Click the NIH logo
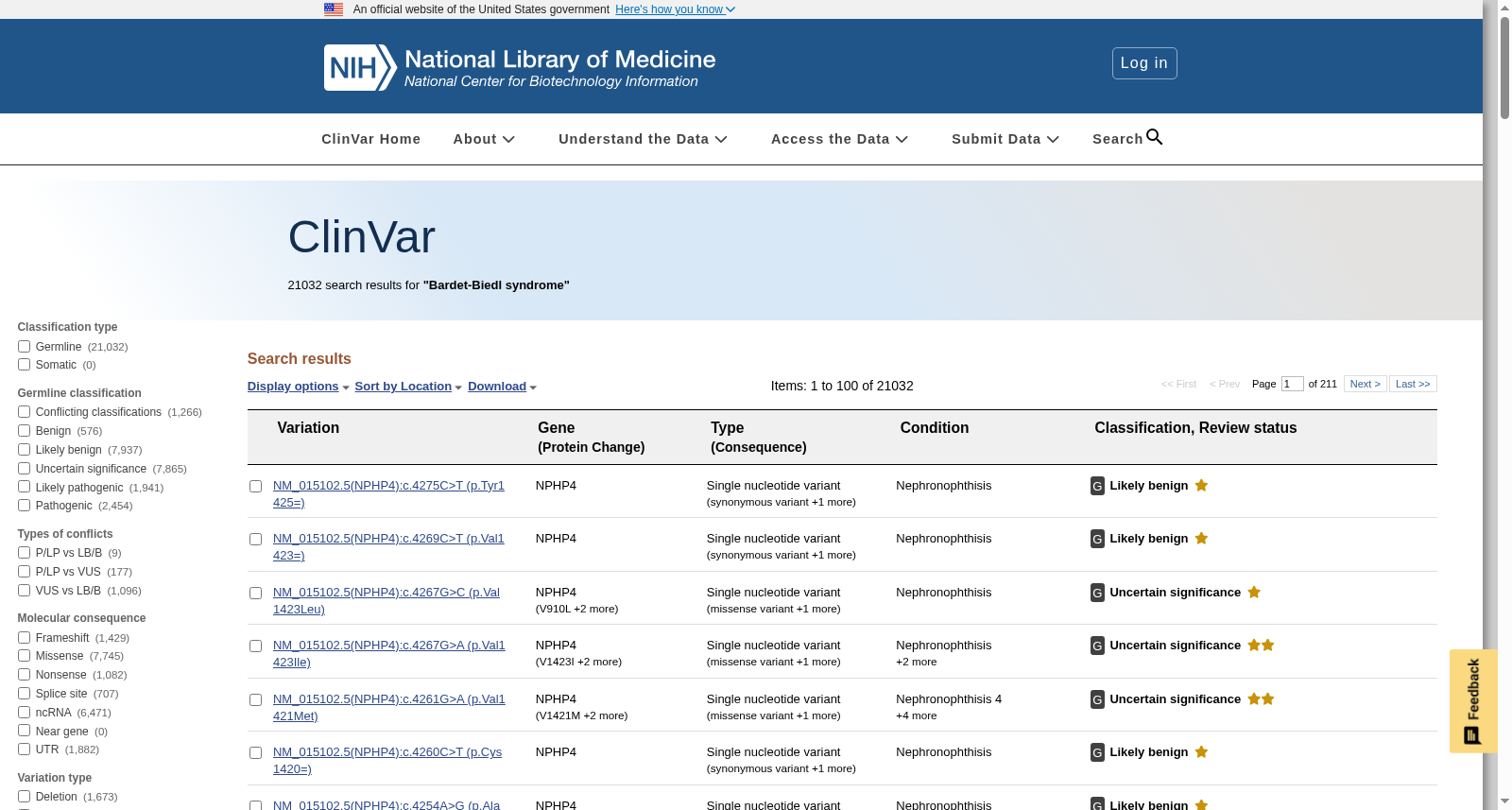Screen dimensions: 1512x810 point(360,67)
